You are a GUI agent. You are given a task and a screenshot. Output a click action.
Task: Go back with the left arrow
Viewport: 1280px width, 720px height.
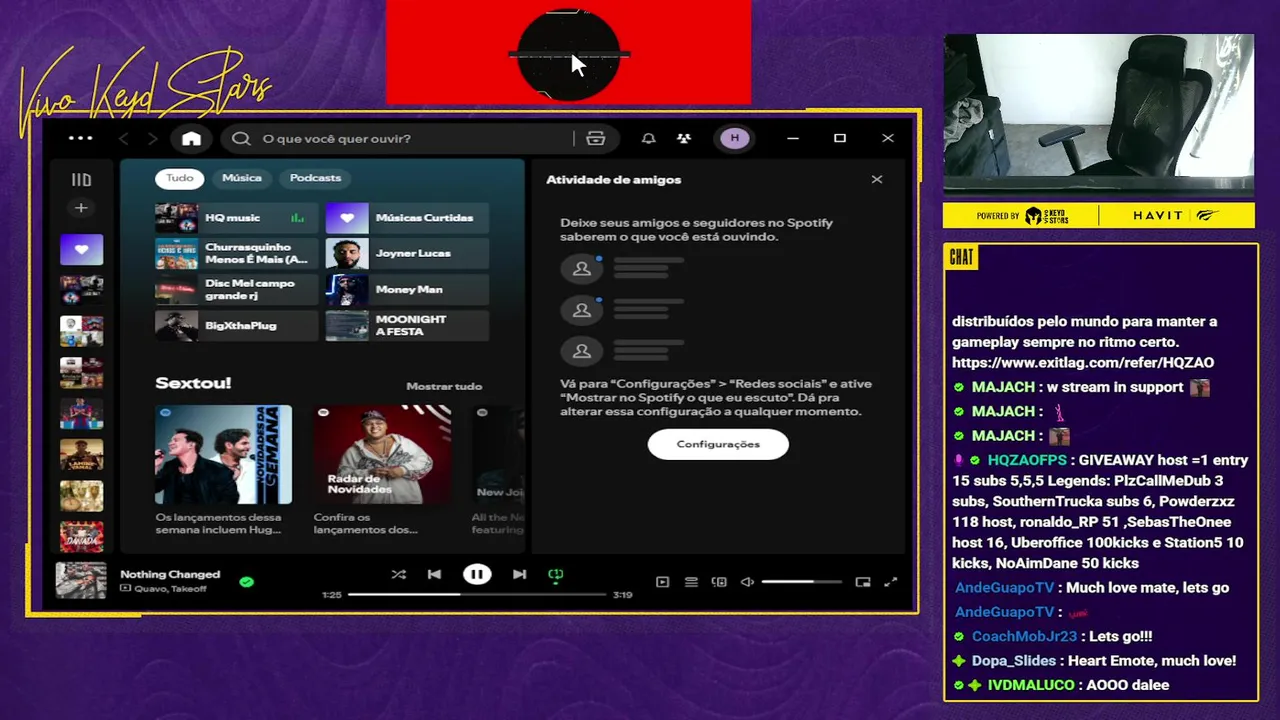pos(124,138)
